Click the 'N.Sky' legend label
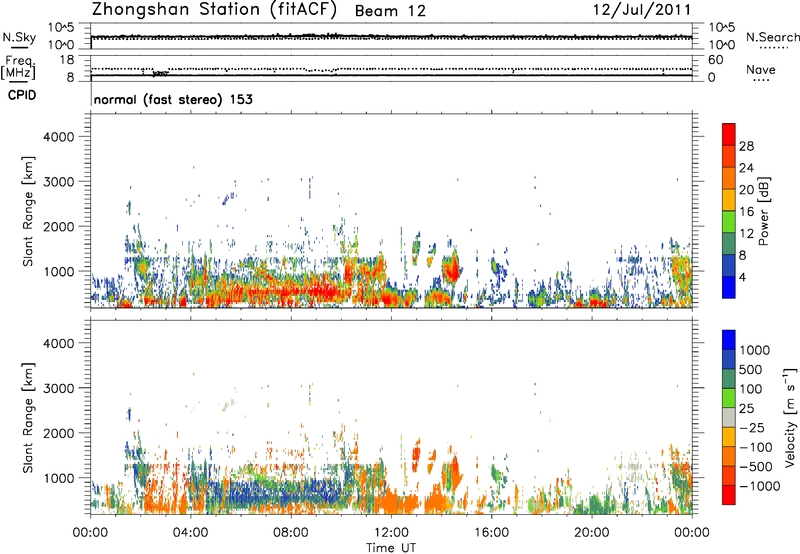 [19, 37]
